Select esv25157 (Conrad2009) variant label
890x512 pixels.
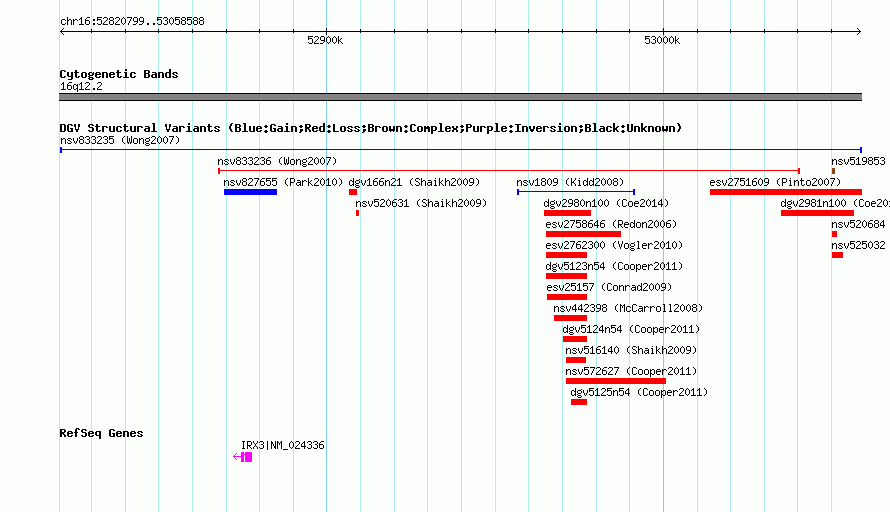coord(609,287)
